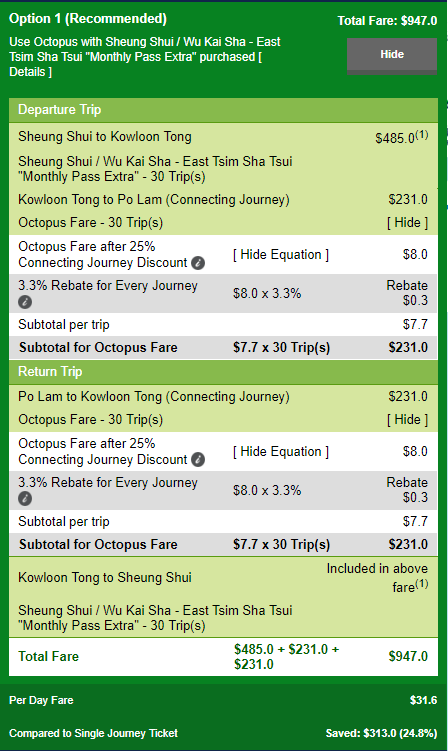448x751 pixels.
Task: Collapse departure Octopus Fare section via Hide
Action: [x=407, y=223]
